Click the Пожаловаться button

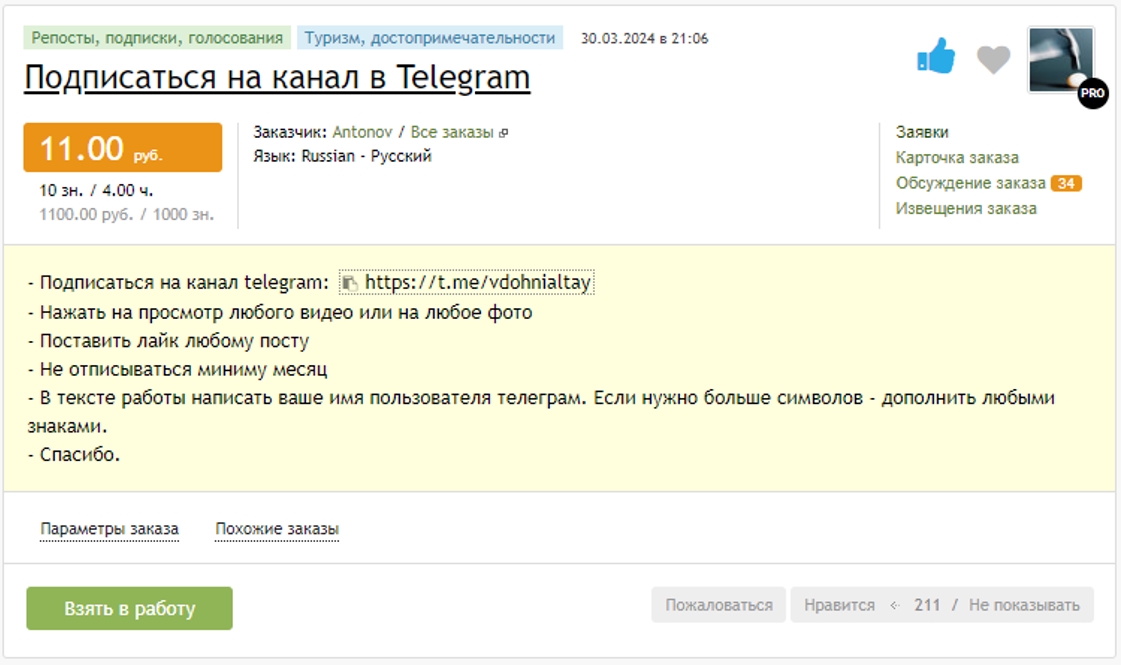point(718,605)
